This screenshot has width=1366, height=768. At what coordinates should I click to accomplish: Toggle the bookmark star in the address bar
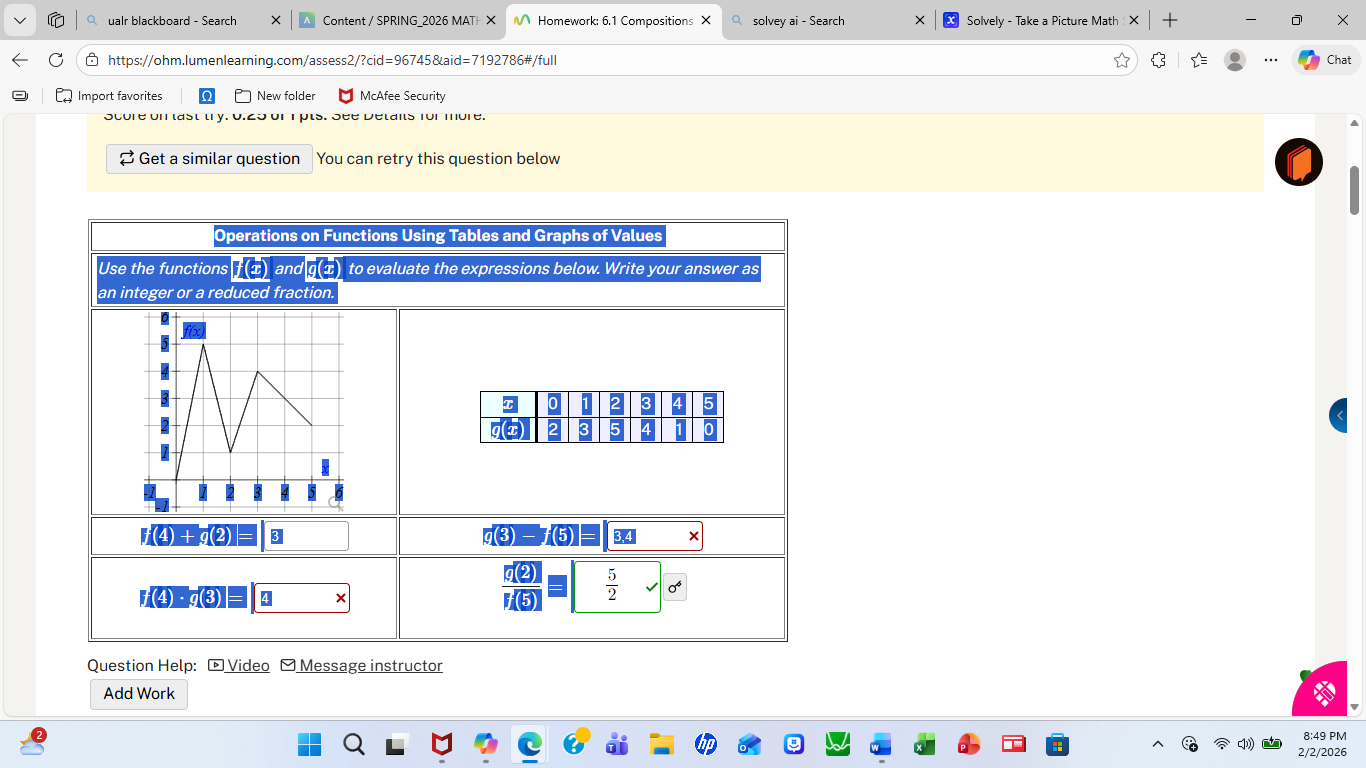(x=1121, y=60)
